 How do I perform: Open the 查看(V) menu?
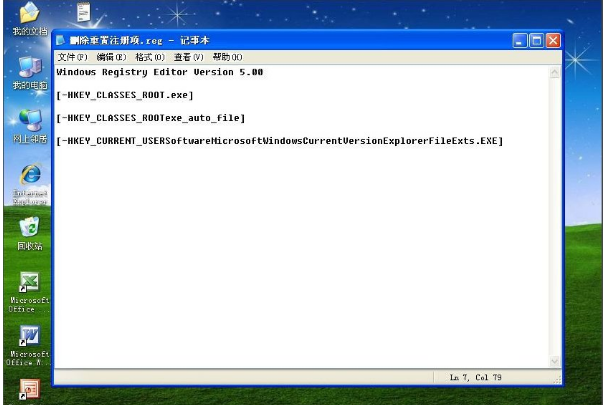pos(189,57)
